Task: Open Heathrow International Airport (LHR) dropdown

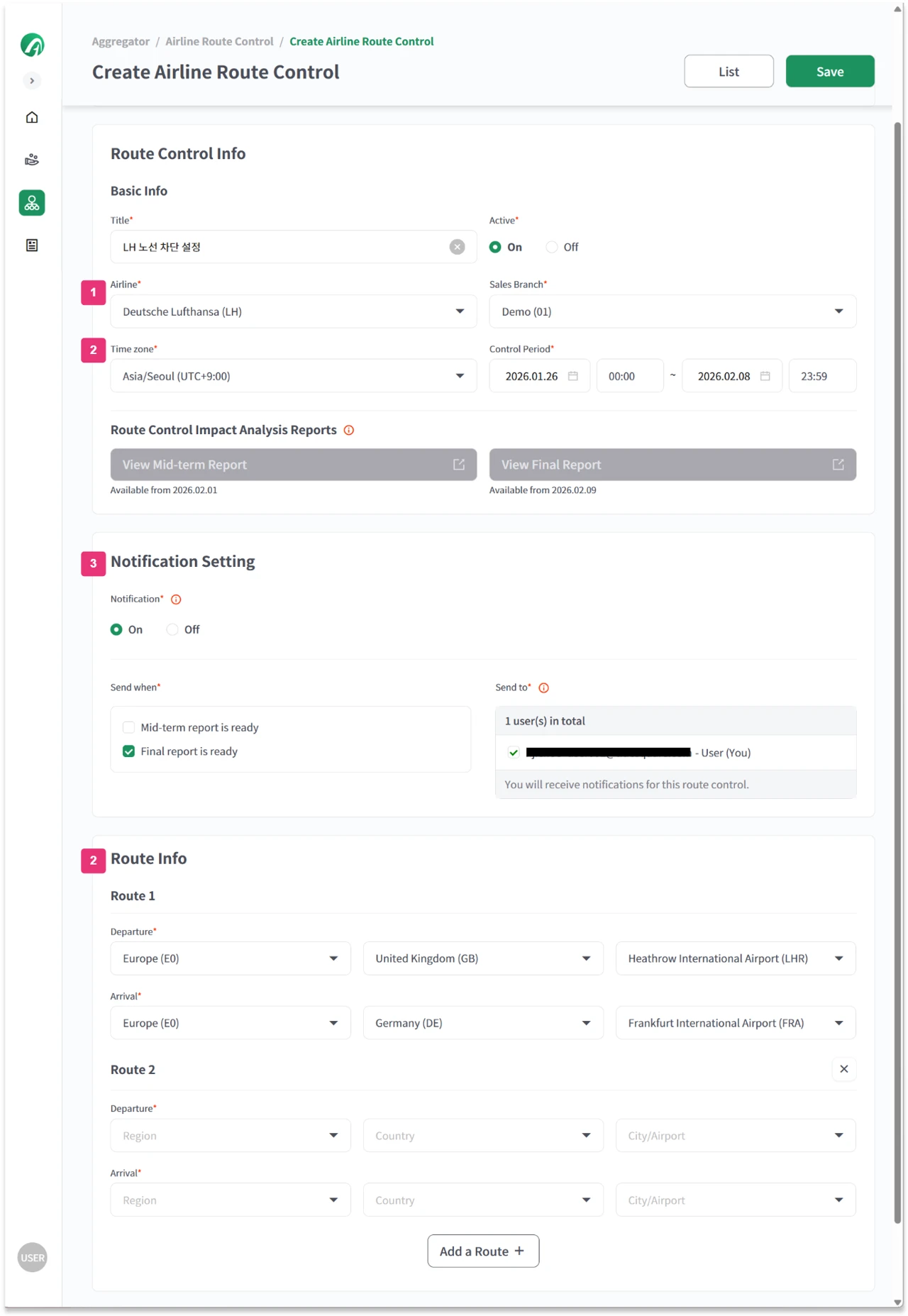Action: (736, 958)
